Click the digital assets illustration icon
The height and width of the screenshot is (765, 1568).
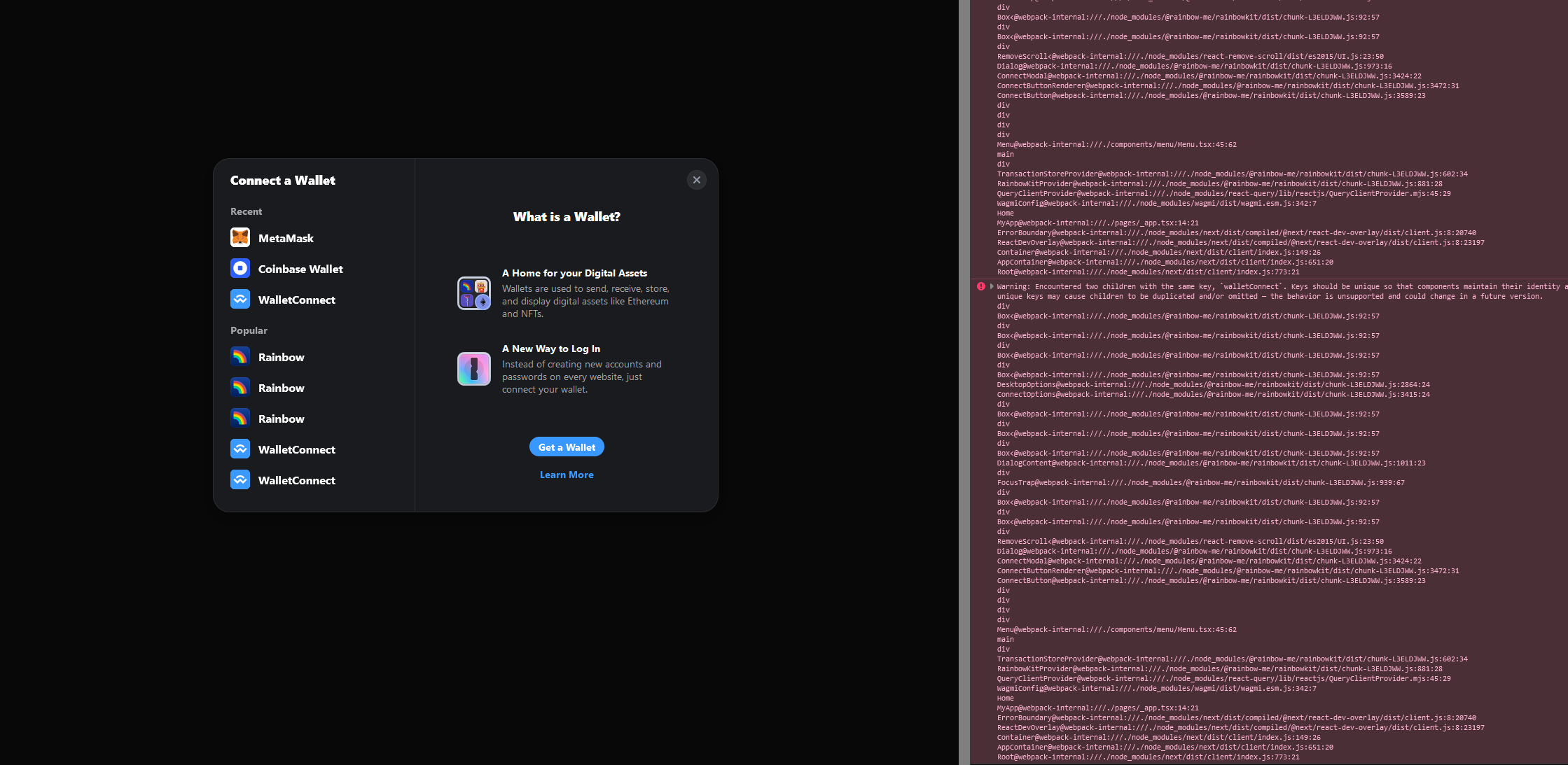[474, 293]
